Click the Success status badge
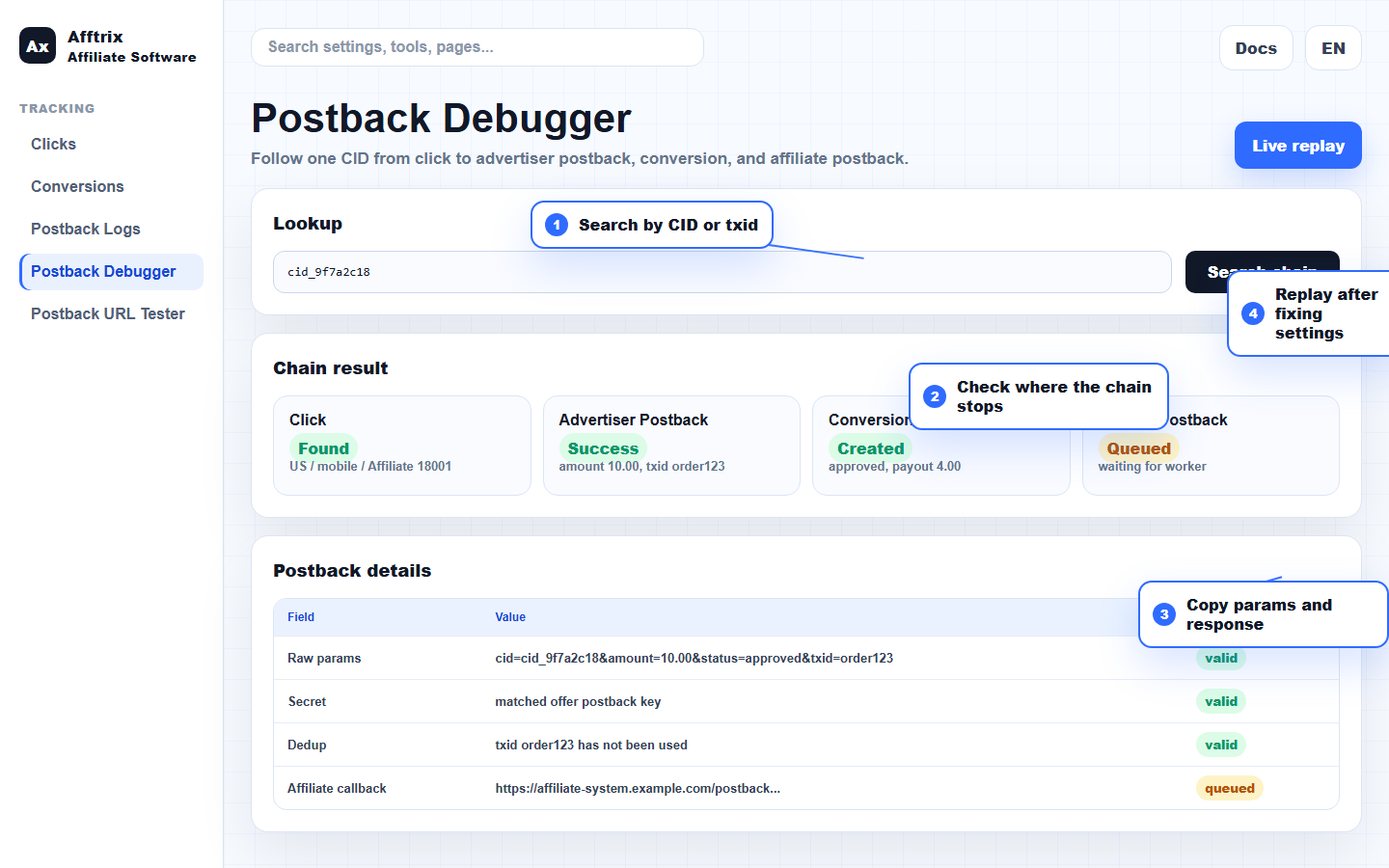This screenshot has width=1389, height=868. (603, 448)
